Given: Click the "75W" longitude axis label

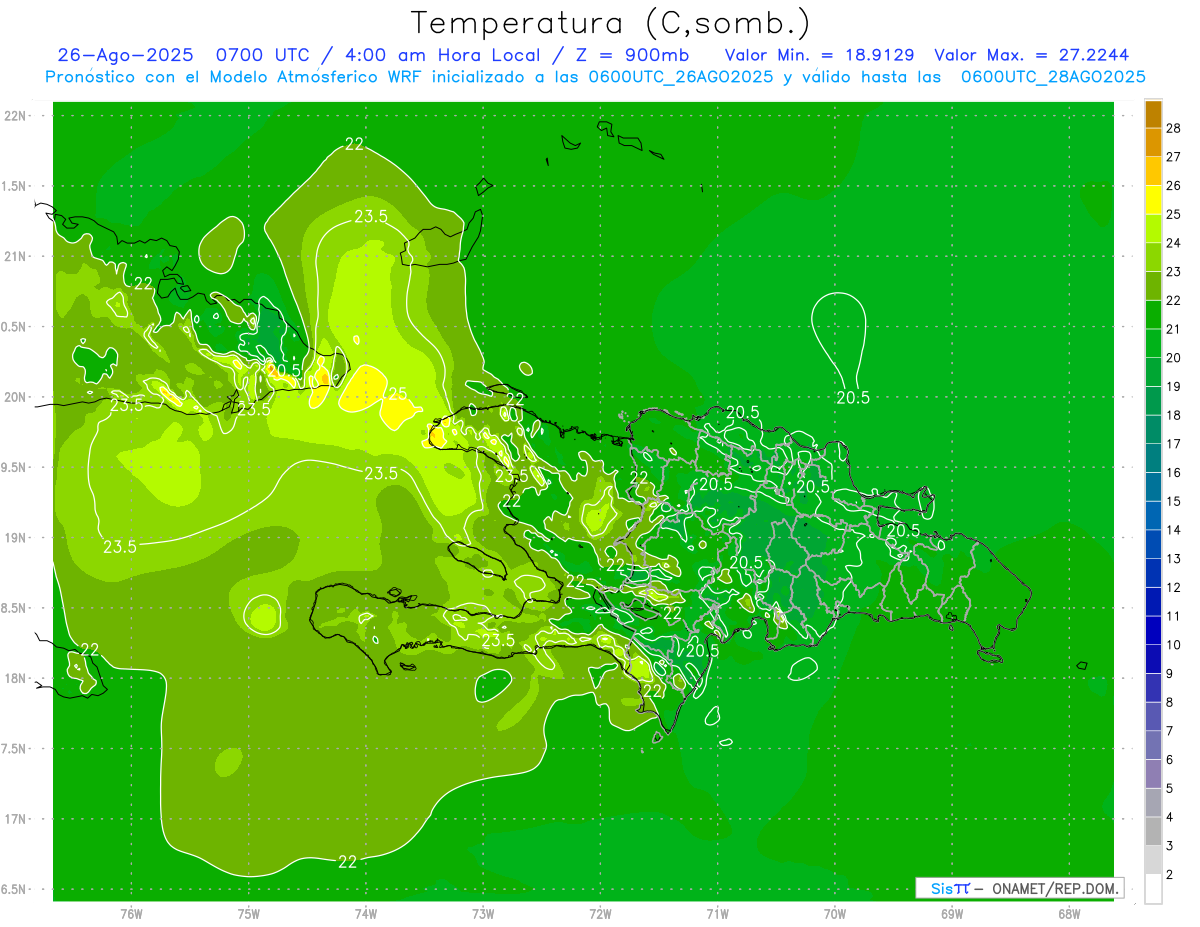Looking at the screenshot, I should click(249, 914).
